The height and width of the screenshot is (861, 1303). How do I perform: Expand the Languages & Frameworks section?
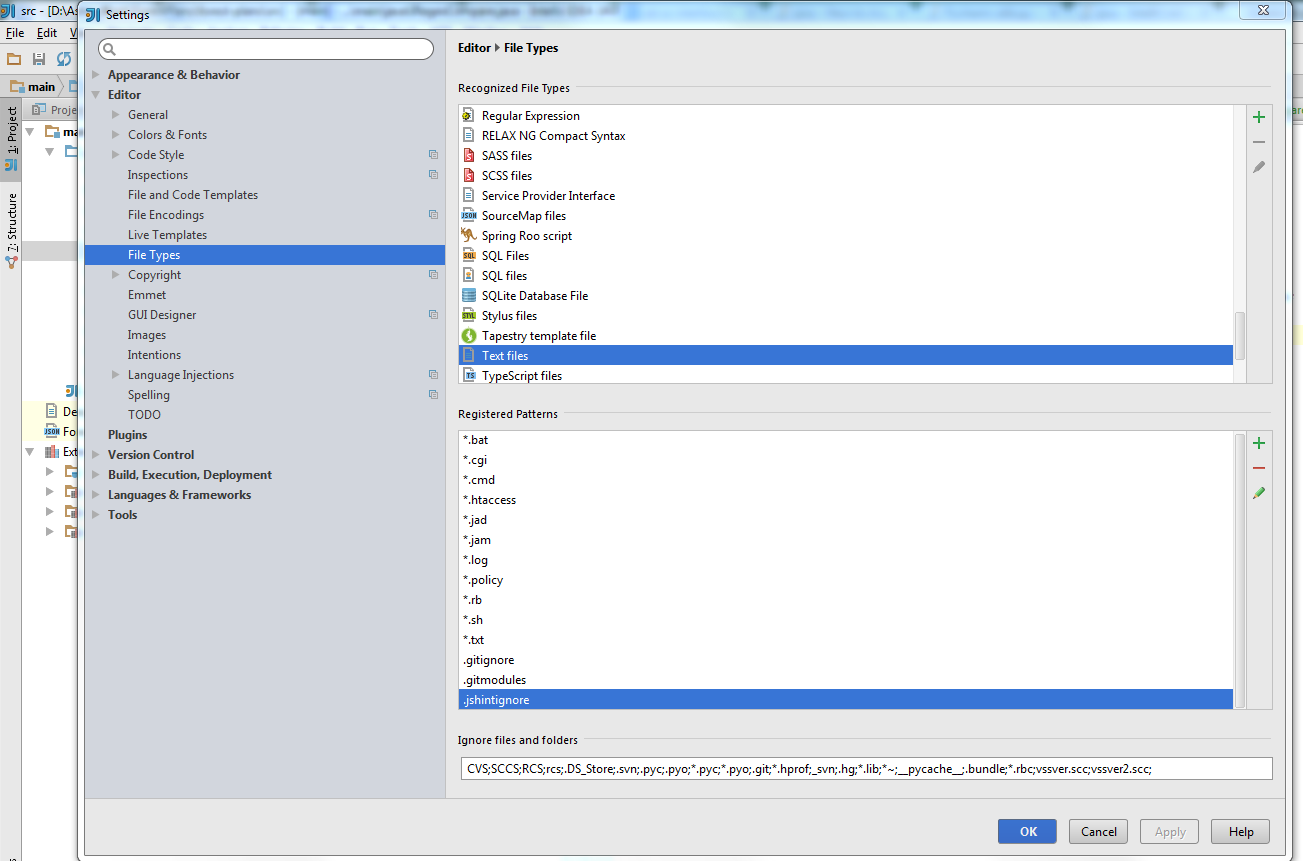click(96, 495)
